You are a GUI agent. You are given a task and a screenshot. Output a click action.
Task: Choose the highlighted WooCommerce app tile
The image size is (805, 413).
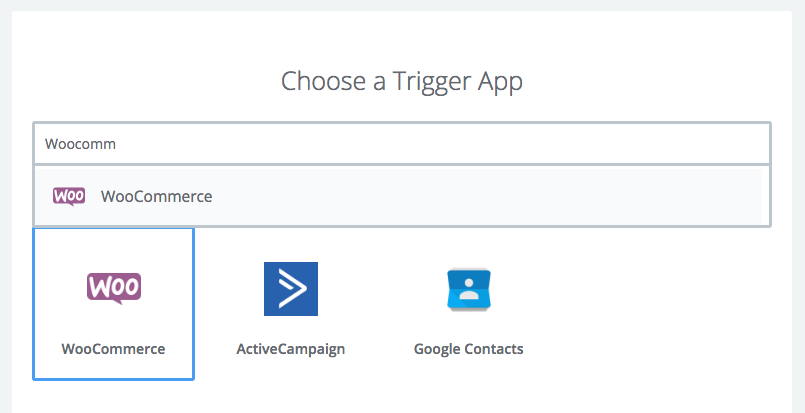(113, 304)
